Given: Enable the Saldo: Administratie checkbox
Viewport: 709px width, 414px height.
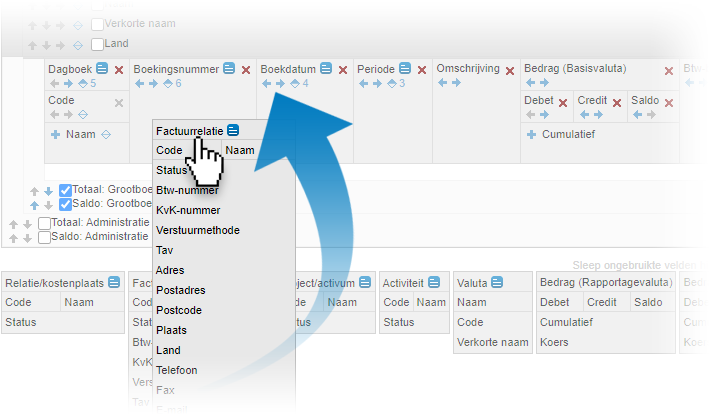Looking at the screenshot, I should tap(44, 237).
